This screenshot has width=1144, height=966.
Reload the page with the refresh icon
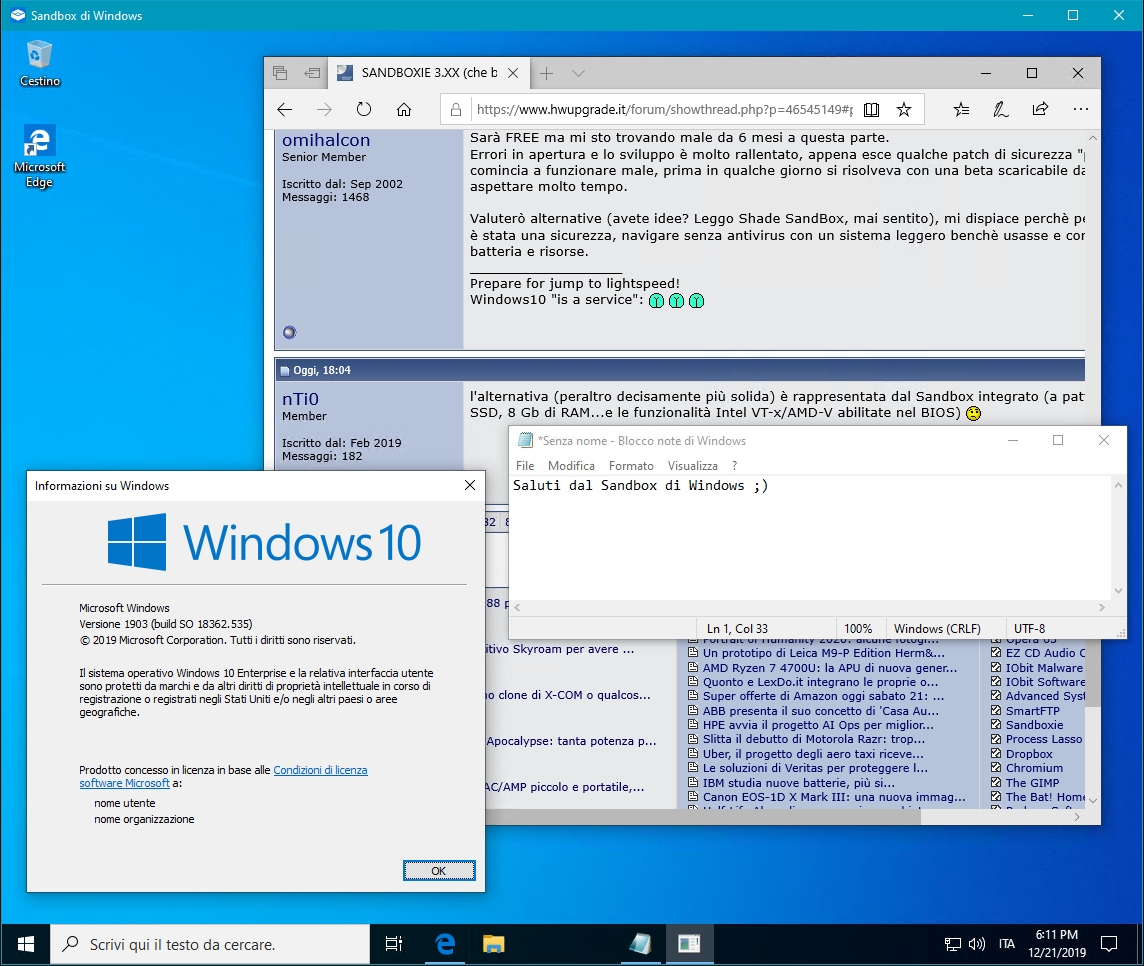[x=363, y=109]
